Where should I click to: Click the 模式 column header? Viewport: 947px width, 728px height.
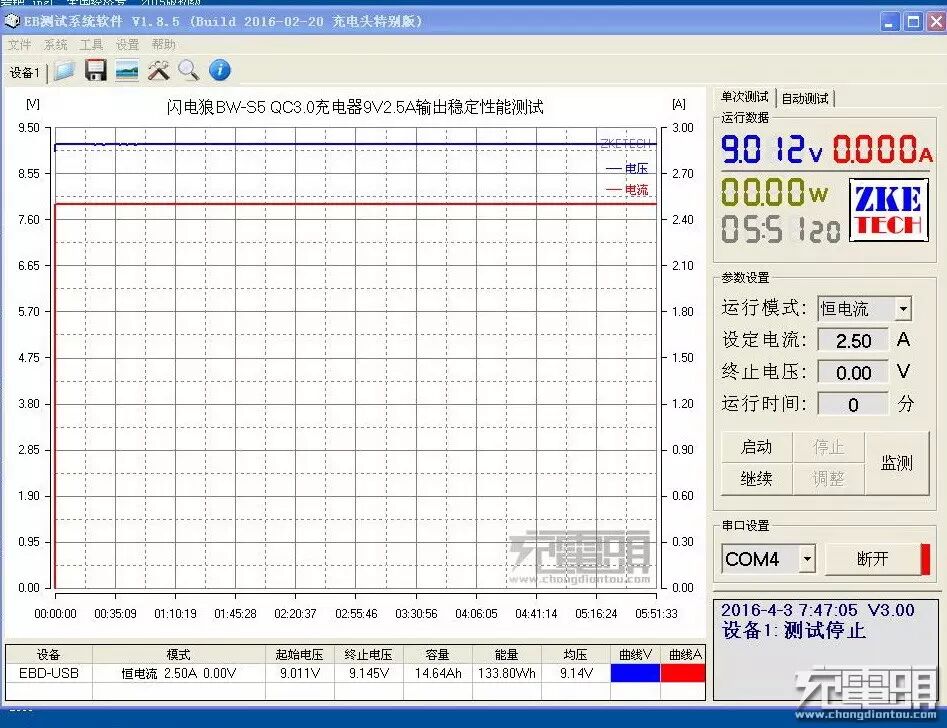tap(178, 655)
